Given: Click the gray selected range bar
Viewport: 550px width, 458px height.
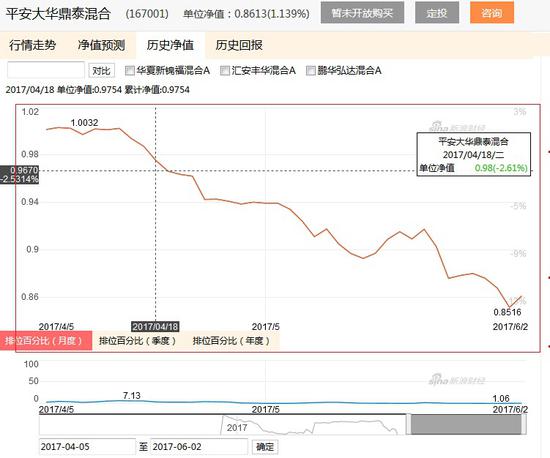Looking at the screenshot, I should point(466,424).
